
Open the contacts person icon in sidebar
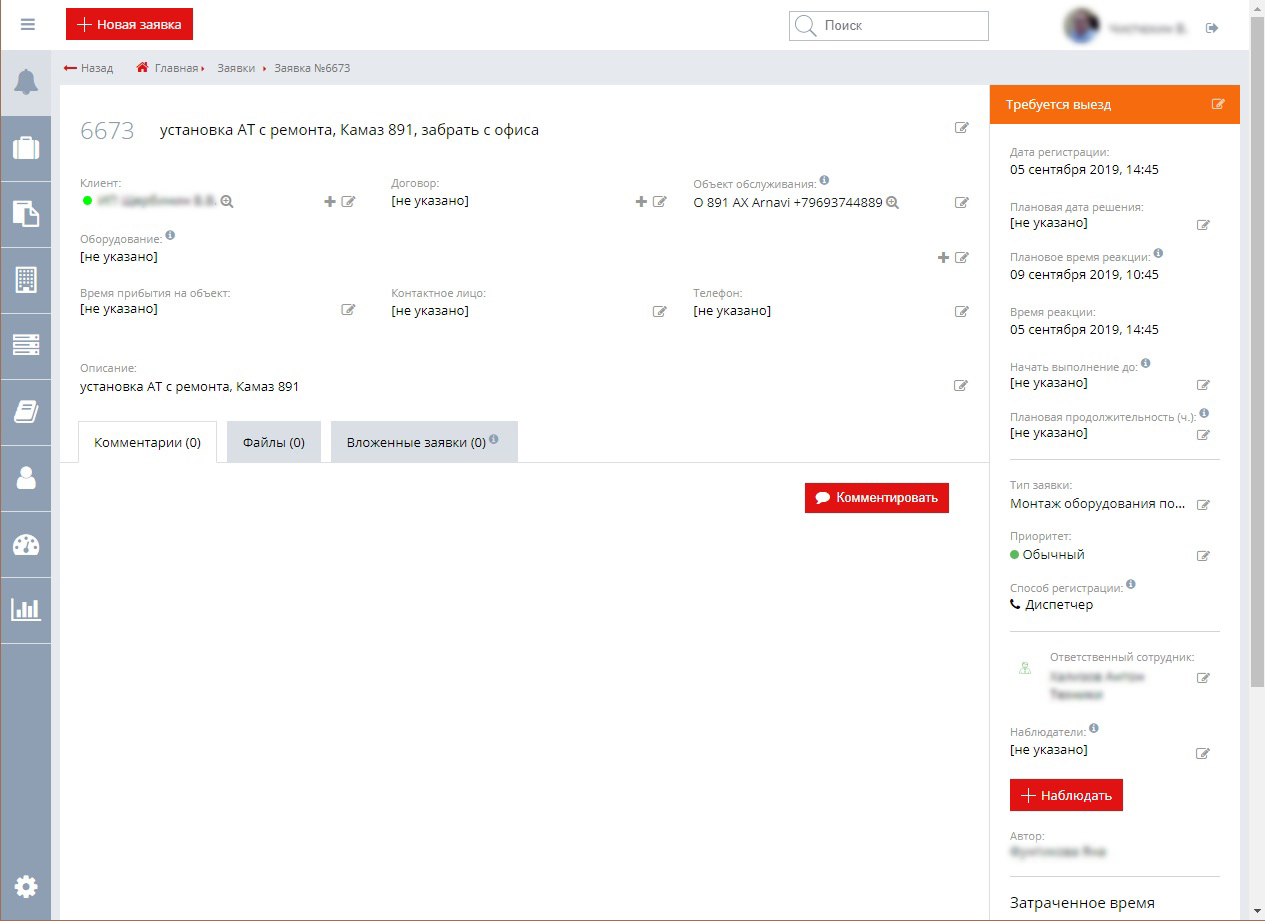coord(27,478)
